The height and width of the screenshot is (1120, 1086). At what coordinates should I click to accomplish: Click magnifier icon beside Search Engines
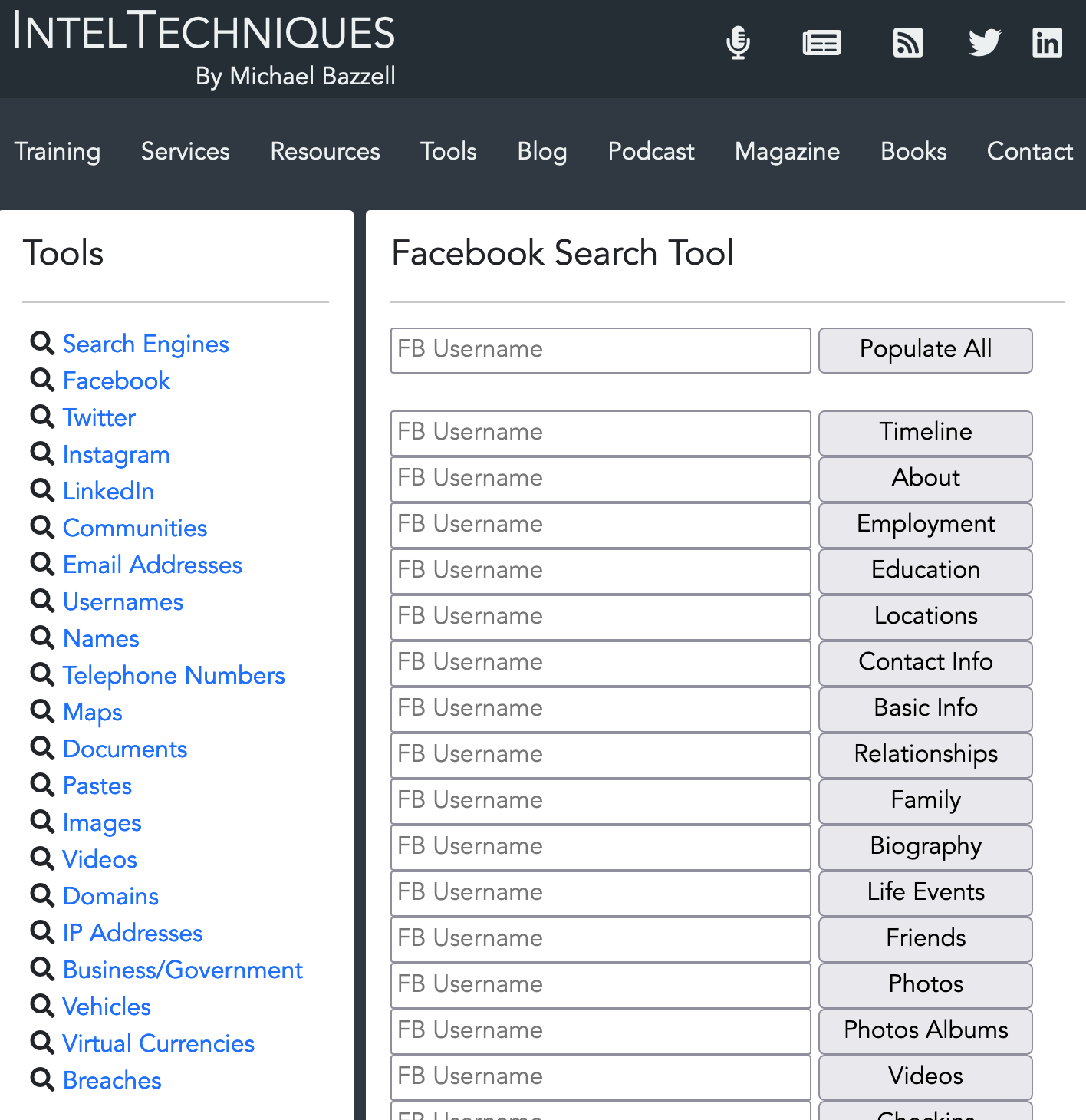point(42,343)
